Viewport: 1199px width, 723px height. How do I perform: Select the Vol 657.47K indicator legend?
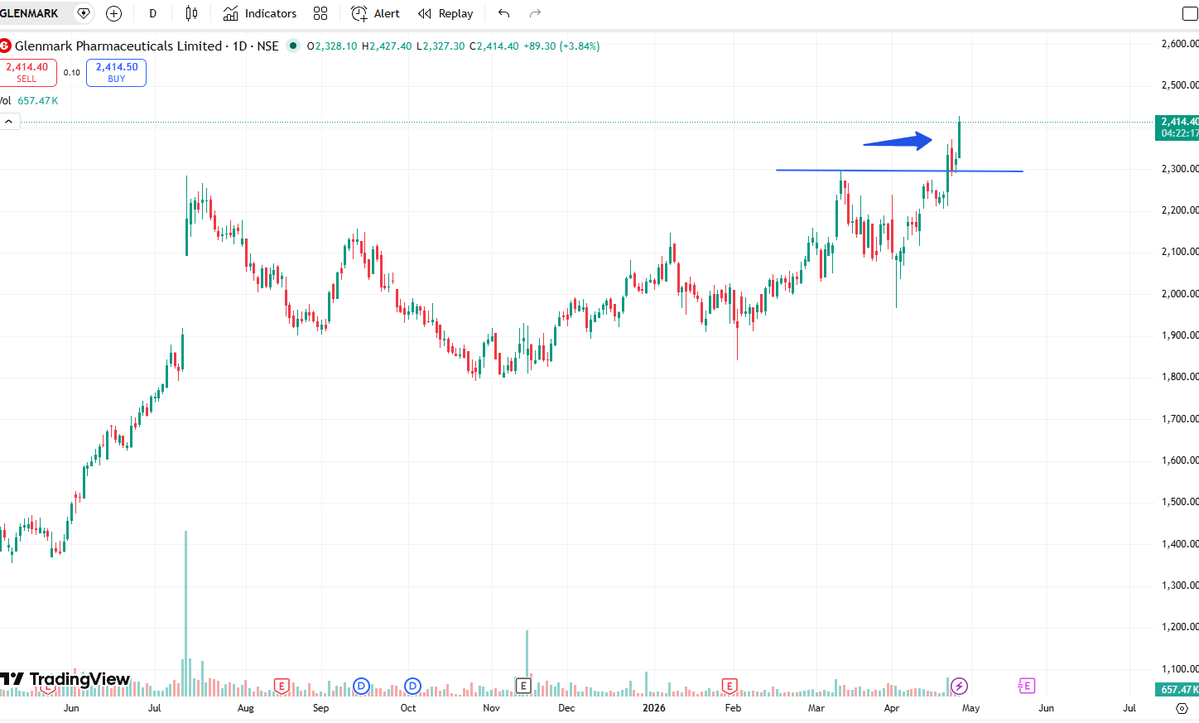pos(29,101)
